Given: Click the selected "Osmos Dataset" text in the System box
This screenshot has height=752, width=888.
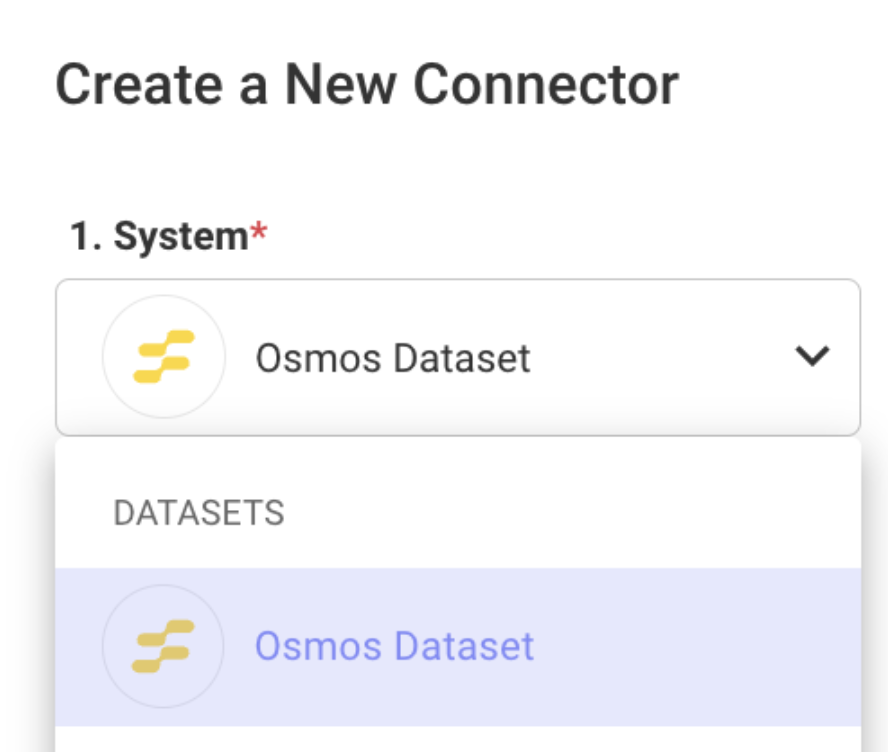Looking at the screenshot, I should (393, 357).
